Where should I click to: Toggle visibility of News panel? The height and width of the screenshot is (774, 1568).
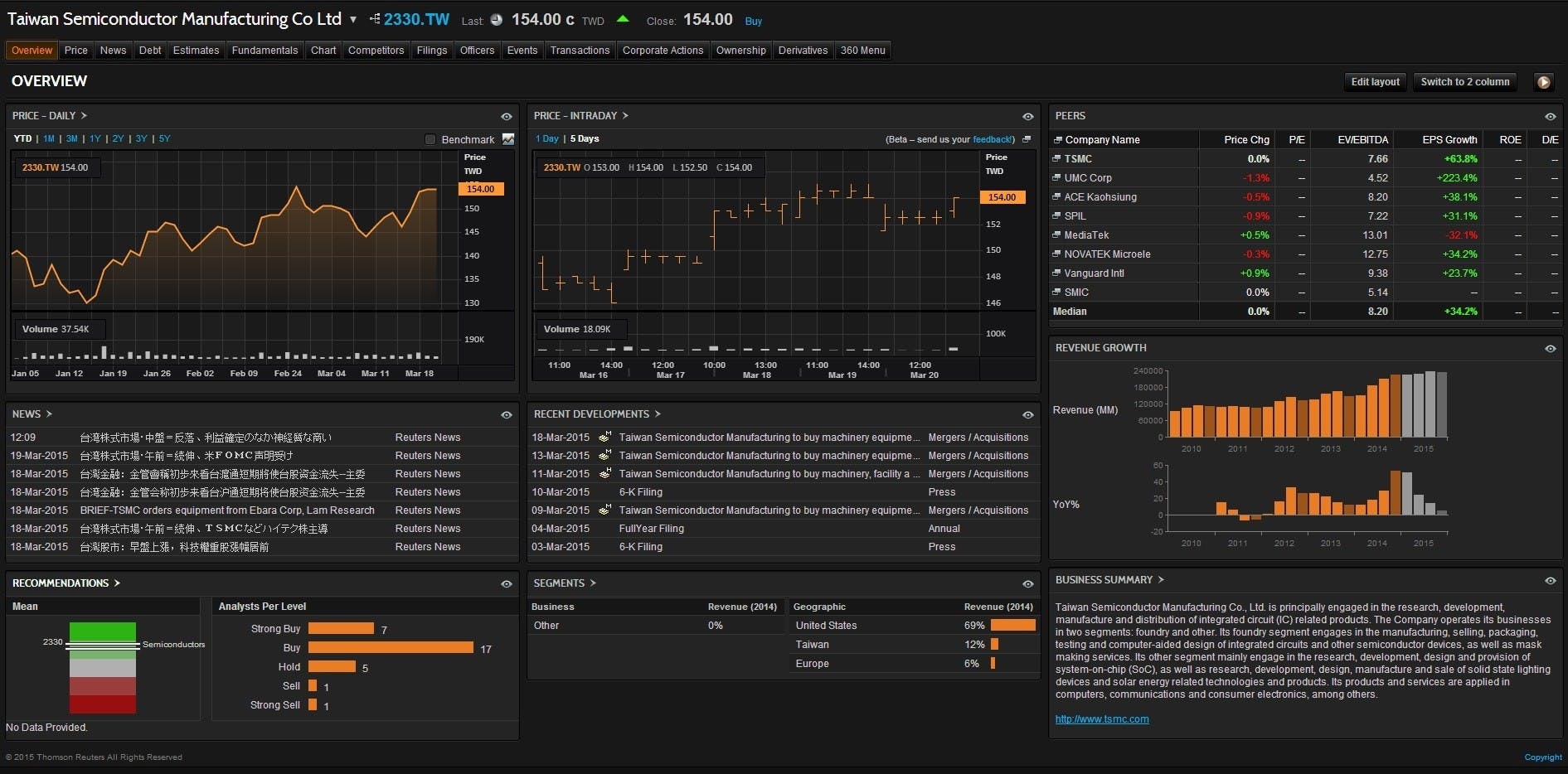click(x=507, y=414)
